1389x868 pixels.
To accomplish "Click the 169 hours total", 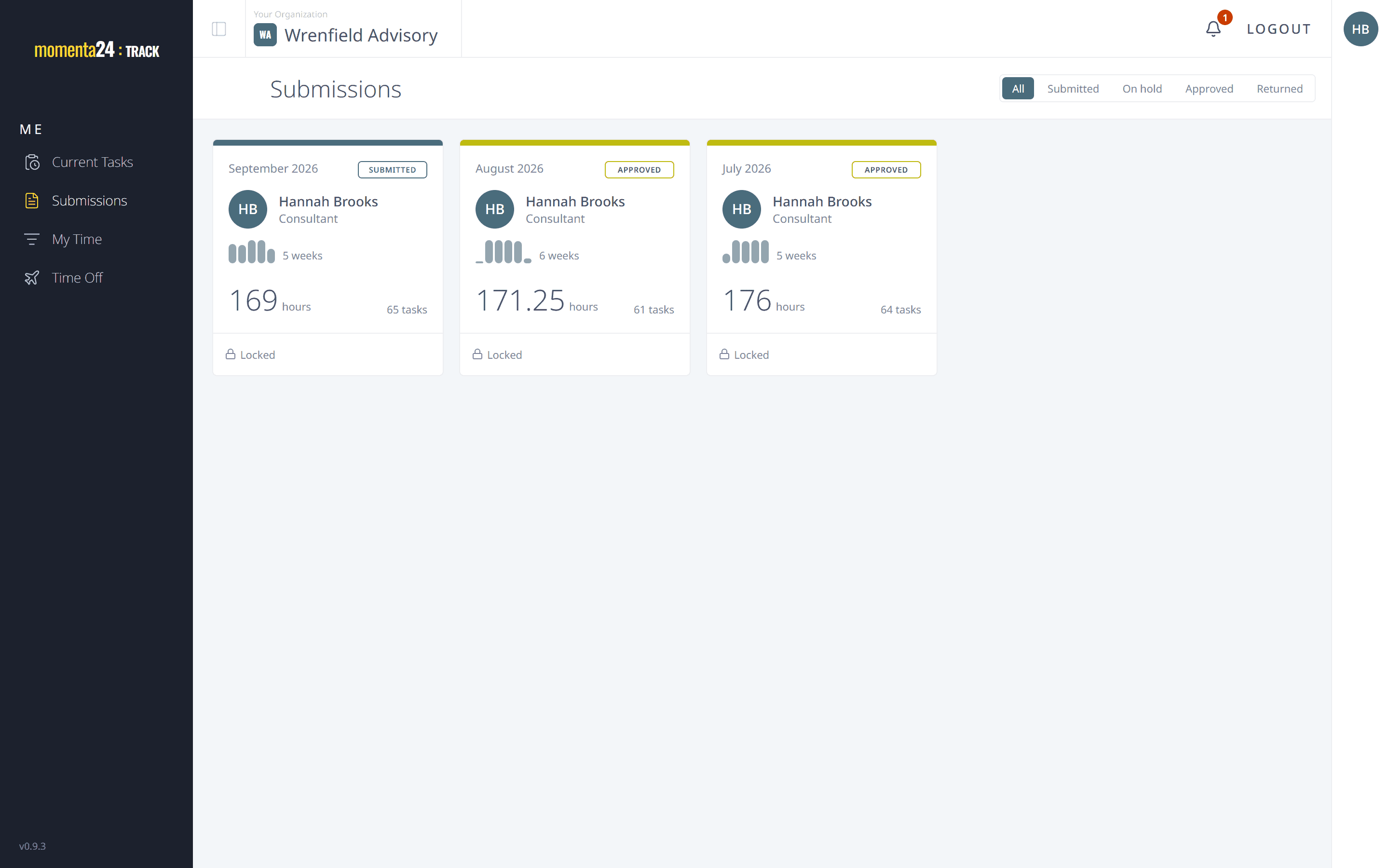I will tap(270, 300).
